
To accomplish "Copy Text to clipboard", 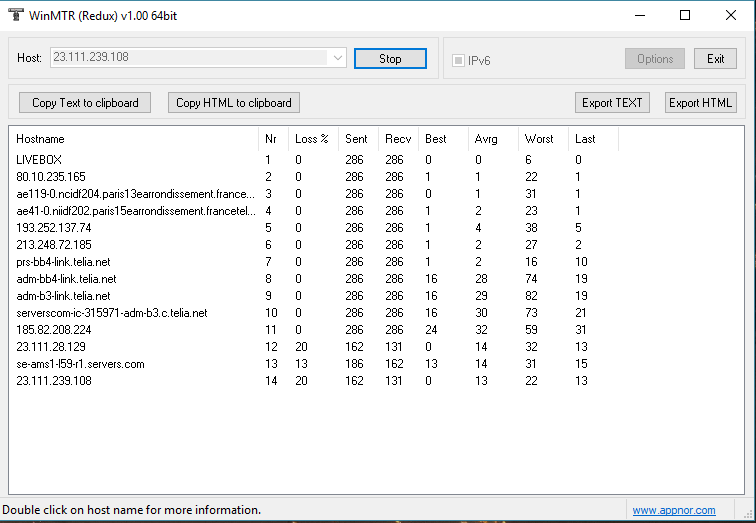I will [x=85, y=102].
